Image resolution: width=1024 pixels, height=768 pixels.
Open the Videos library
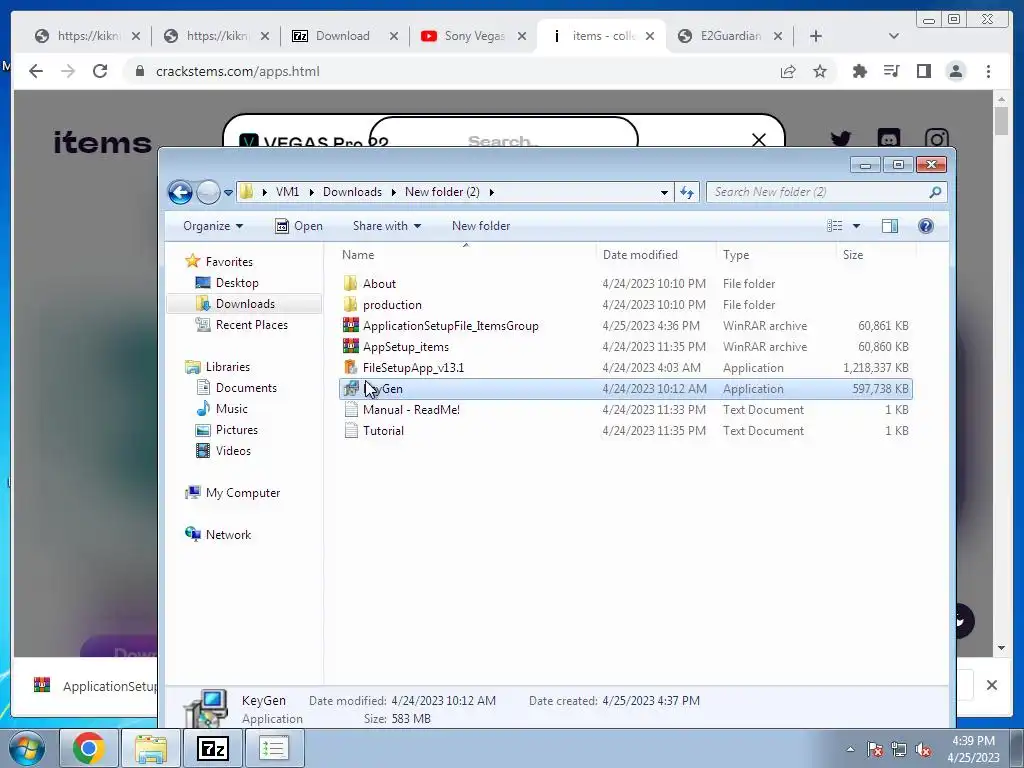(233, 451)
